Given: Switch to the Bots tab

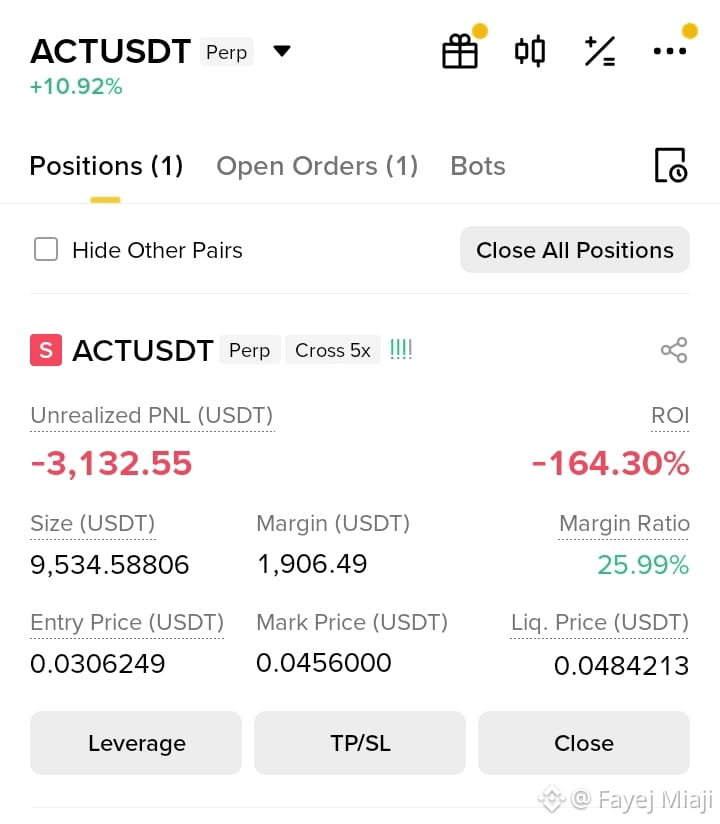Looking at the screenshot, I should coord(478,166).
